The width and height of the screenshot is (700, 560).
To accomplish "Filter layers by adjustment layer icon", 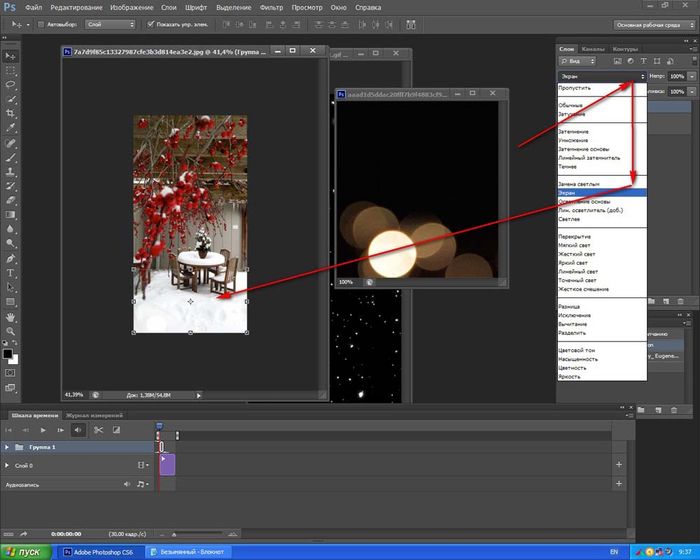I will coord(630,61).
